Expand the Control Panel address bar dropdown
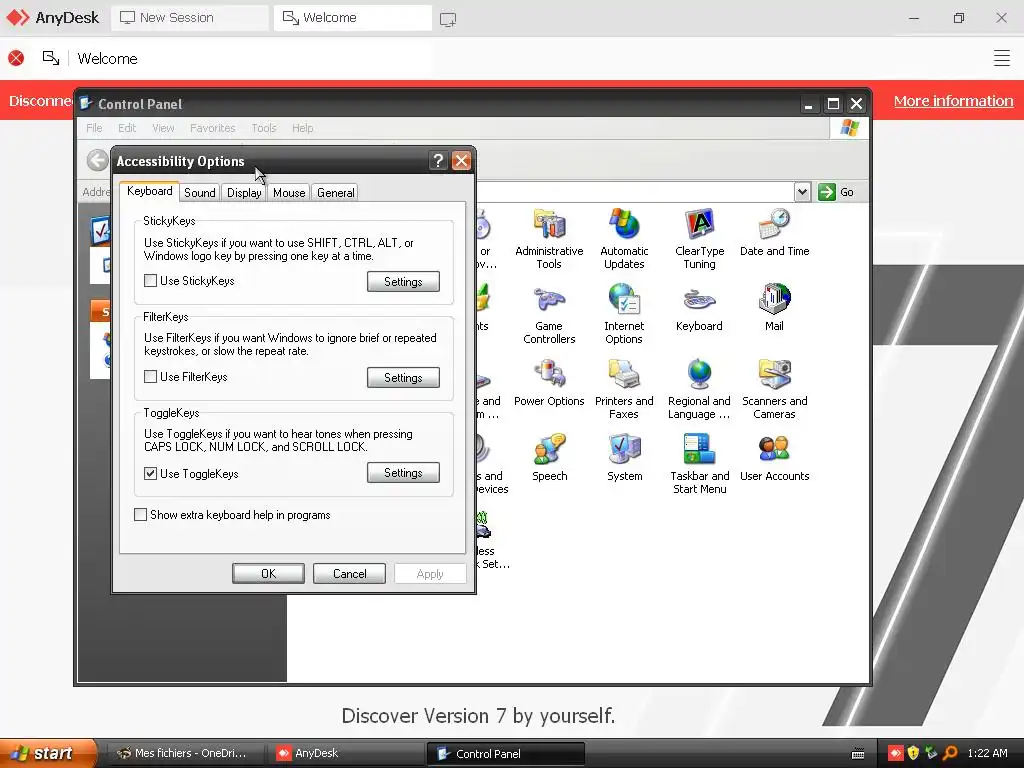This screenshot has width=1024, height=768. (803, 192)
